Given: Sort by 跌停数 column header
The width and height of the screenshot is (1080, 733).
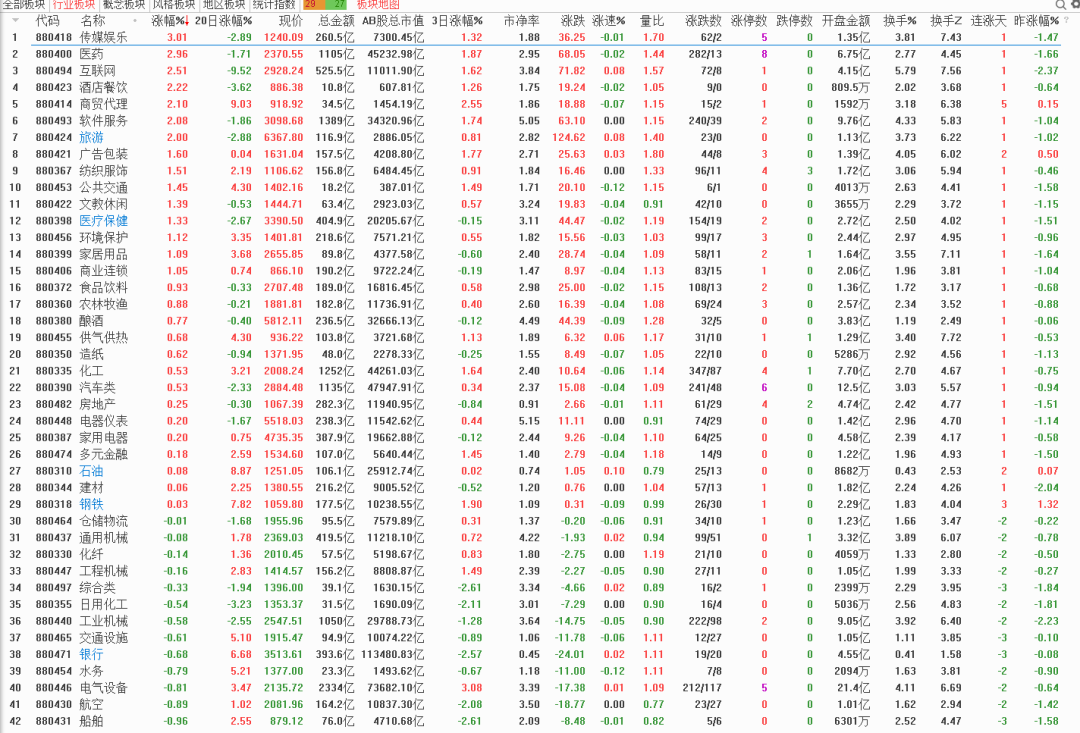Looking at the screenshot, I should [794, 21].
